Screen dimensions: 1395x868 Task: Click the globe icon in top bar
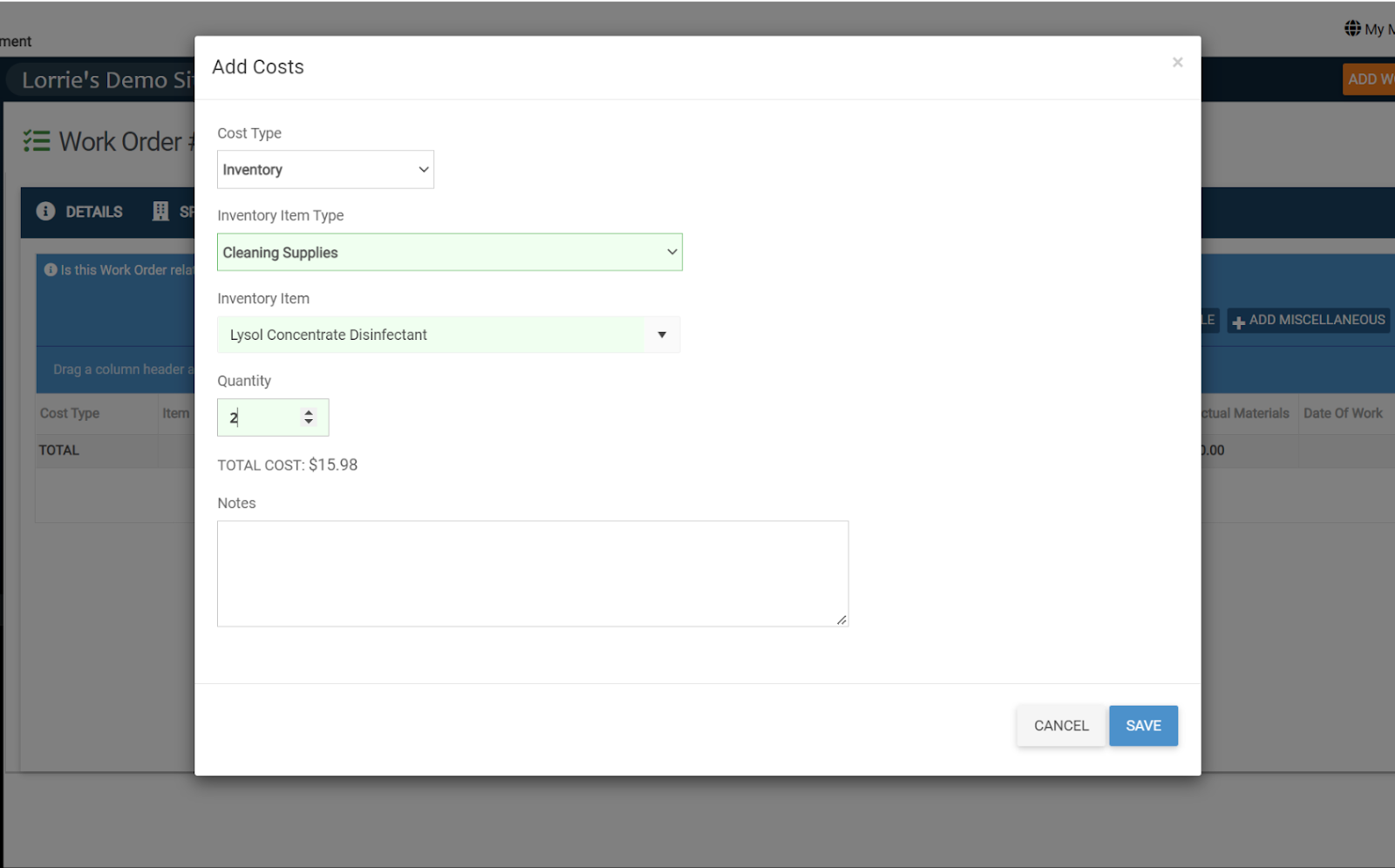(x=1352, y=29)
